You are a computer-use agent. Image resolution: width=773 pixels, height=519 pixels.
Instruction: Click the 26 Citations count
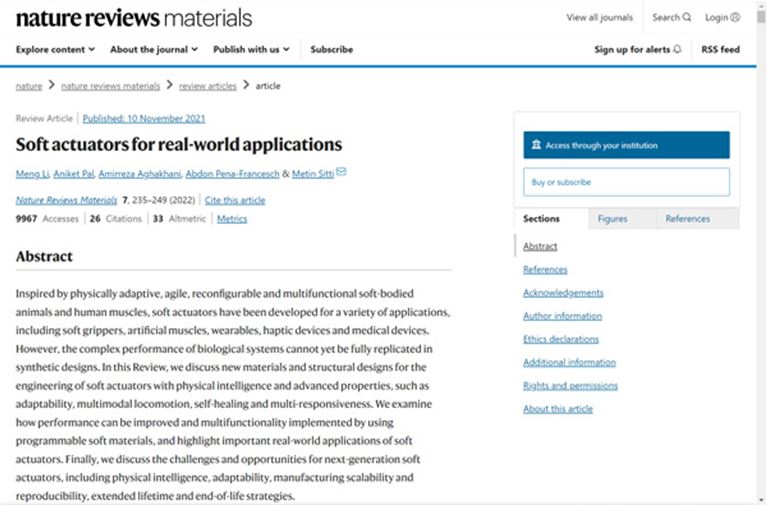click(x=115, y=219)
